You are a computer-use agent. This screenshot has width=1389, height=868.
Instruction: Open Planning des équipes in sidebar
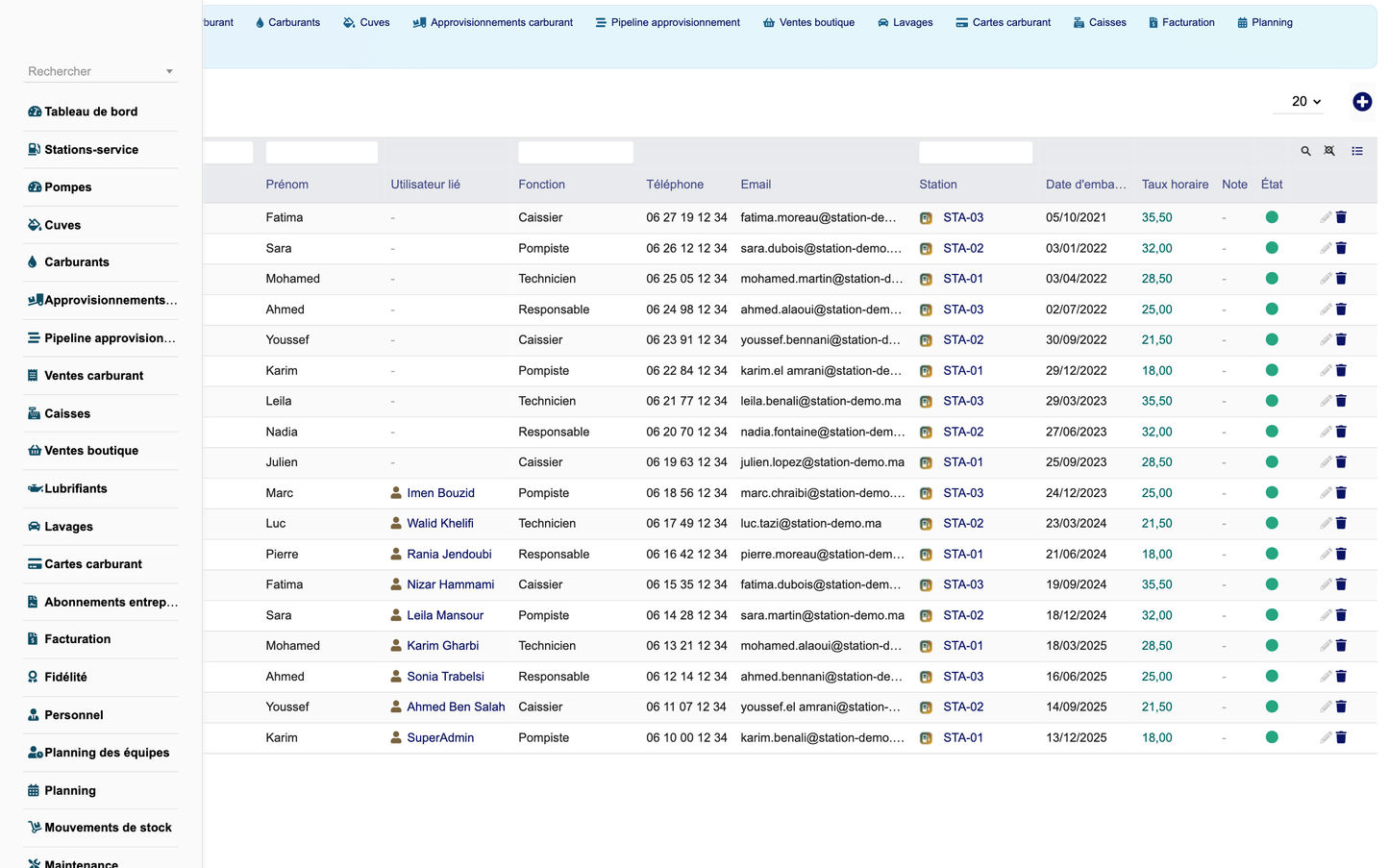coord(101,753)
